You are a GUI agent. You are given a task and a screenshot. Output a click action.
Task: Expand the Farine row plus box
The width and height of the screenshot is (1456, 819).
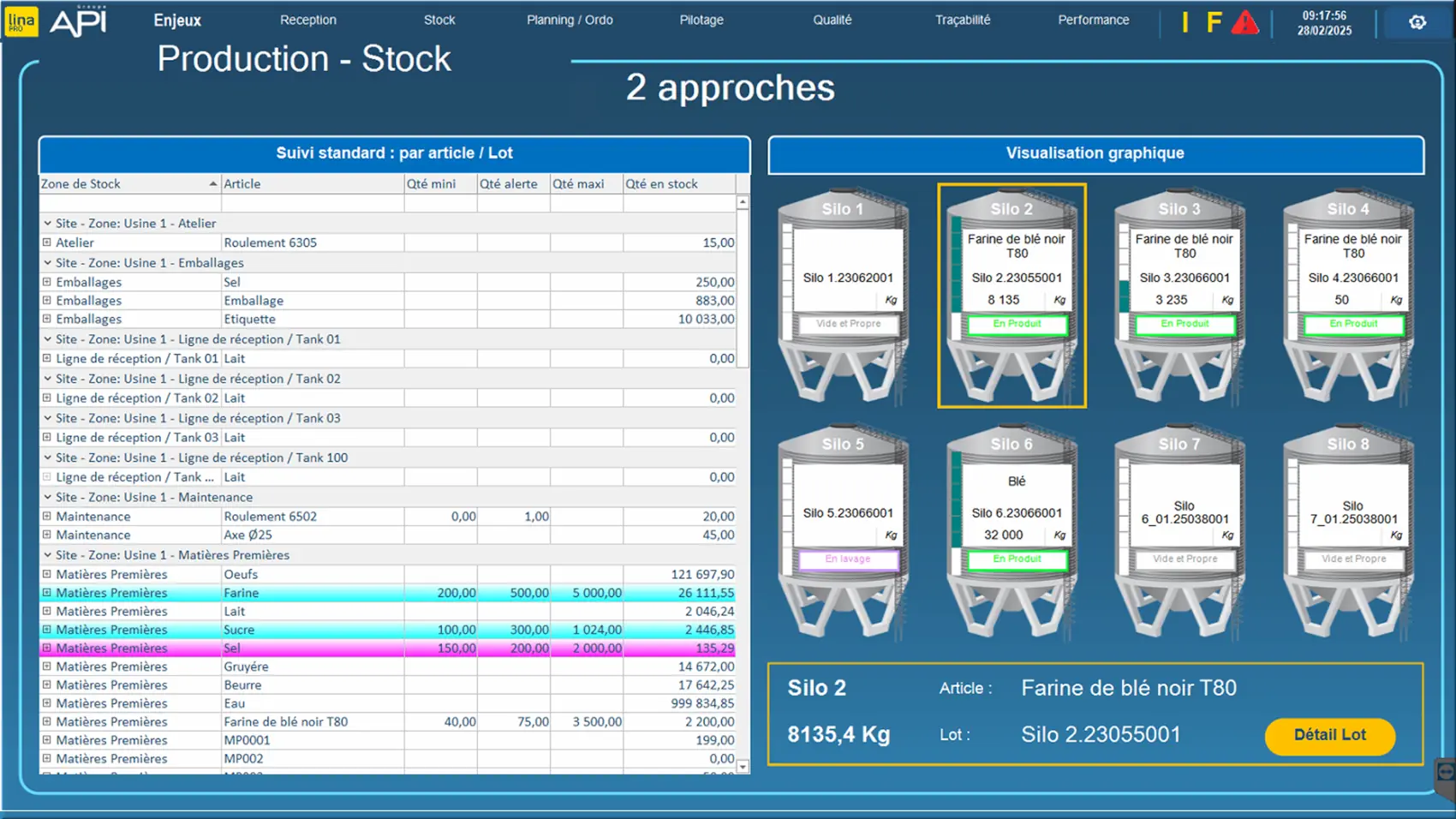pos(47,593)
